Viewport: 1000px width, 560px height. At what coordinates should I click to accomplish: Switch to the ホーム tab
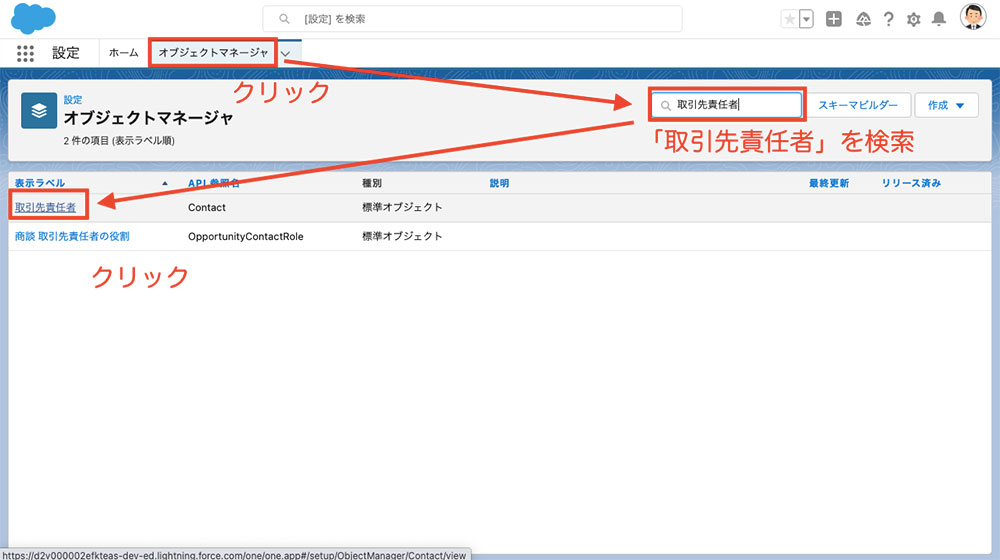123,53
